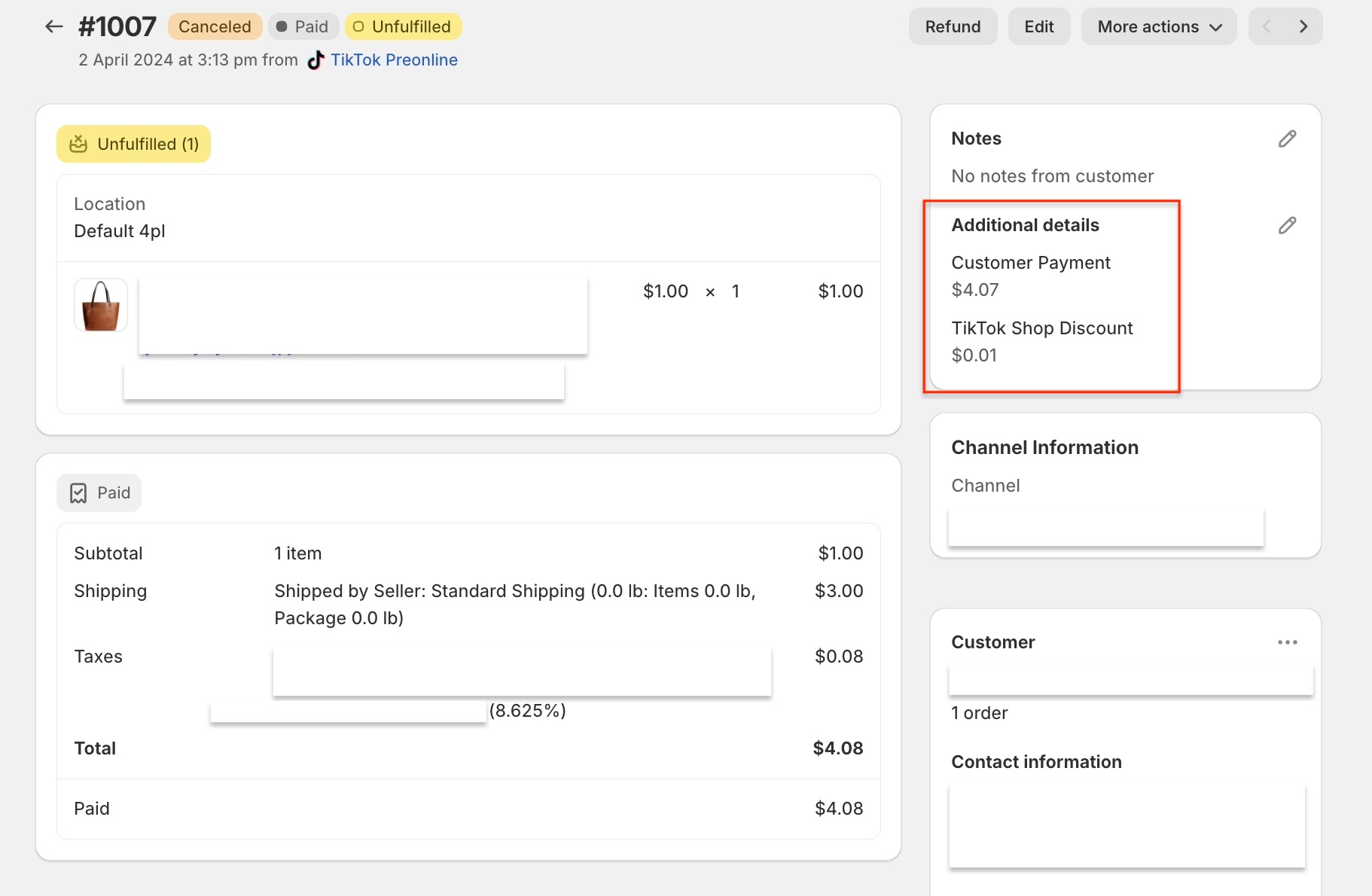Click the brown tote bag product thumbnail
1372x896 pixels.
101,305
